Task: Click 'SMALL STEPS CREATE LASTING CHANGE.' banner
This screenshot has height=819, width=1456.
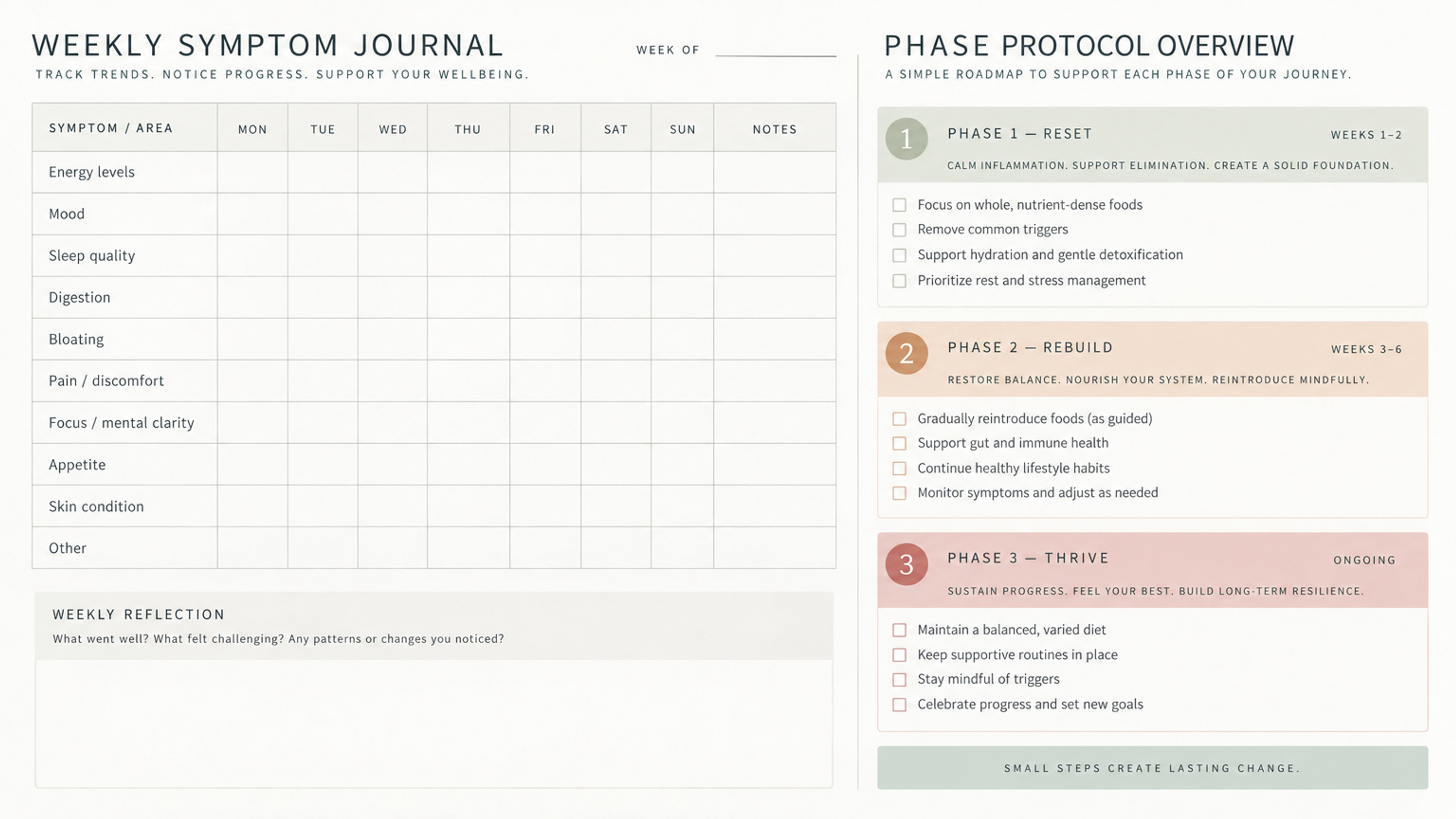Action: [x=1152, y=768]
